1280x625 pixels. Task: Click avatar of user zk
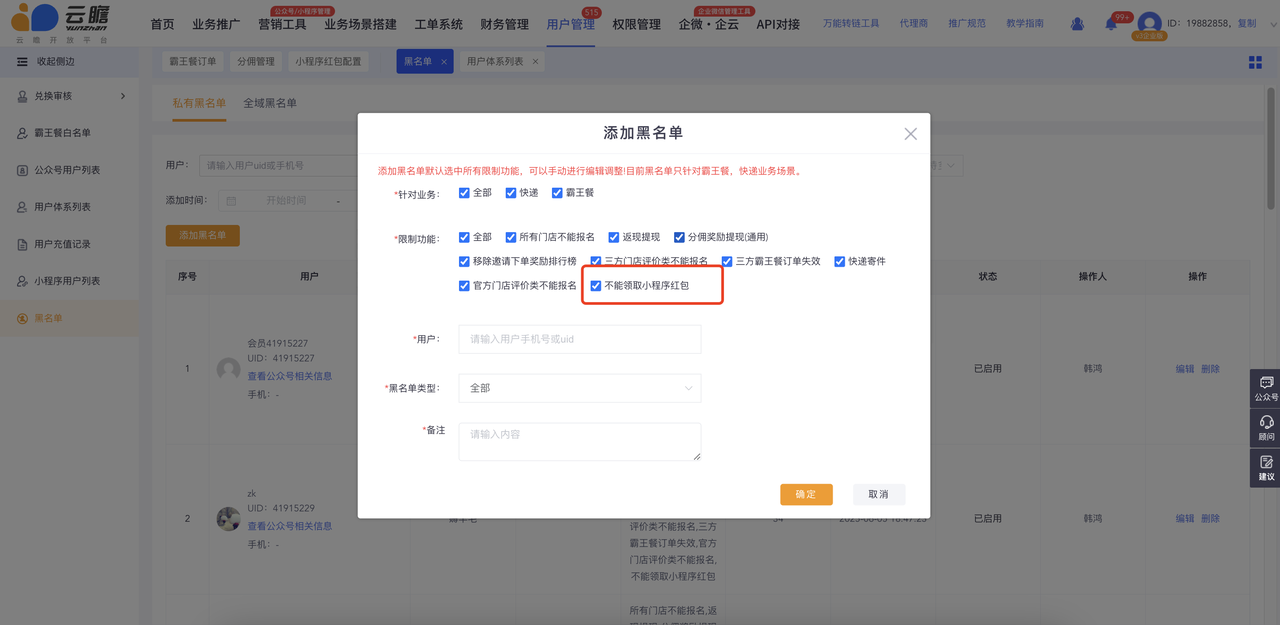pos(228,518)
